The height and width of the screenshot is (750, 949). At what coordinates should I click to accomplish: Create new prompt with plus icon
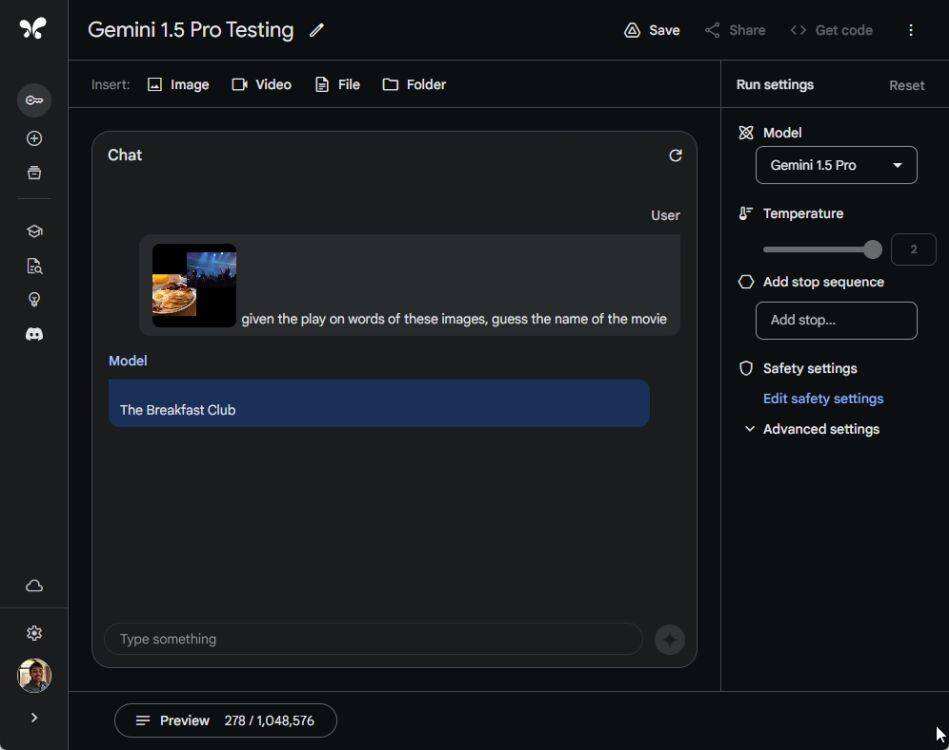[x=34, y=139]
